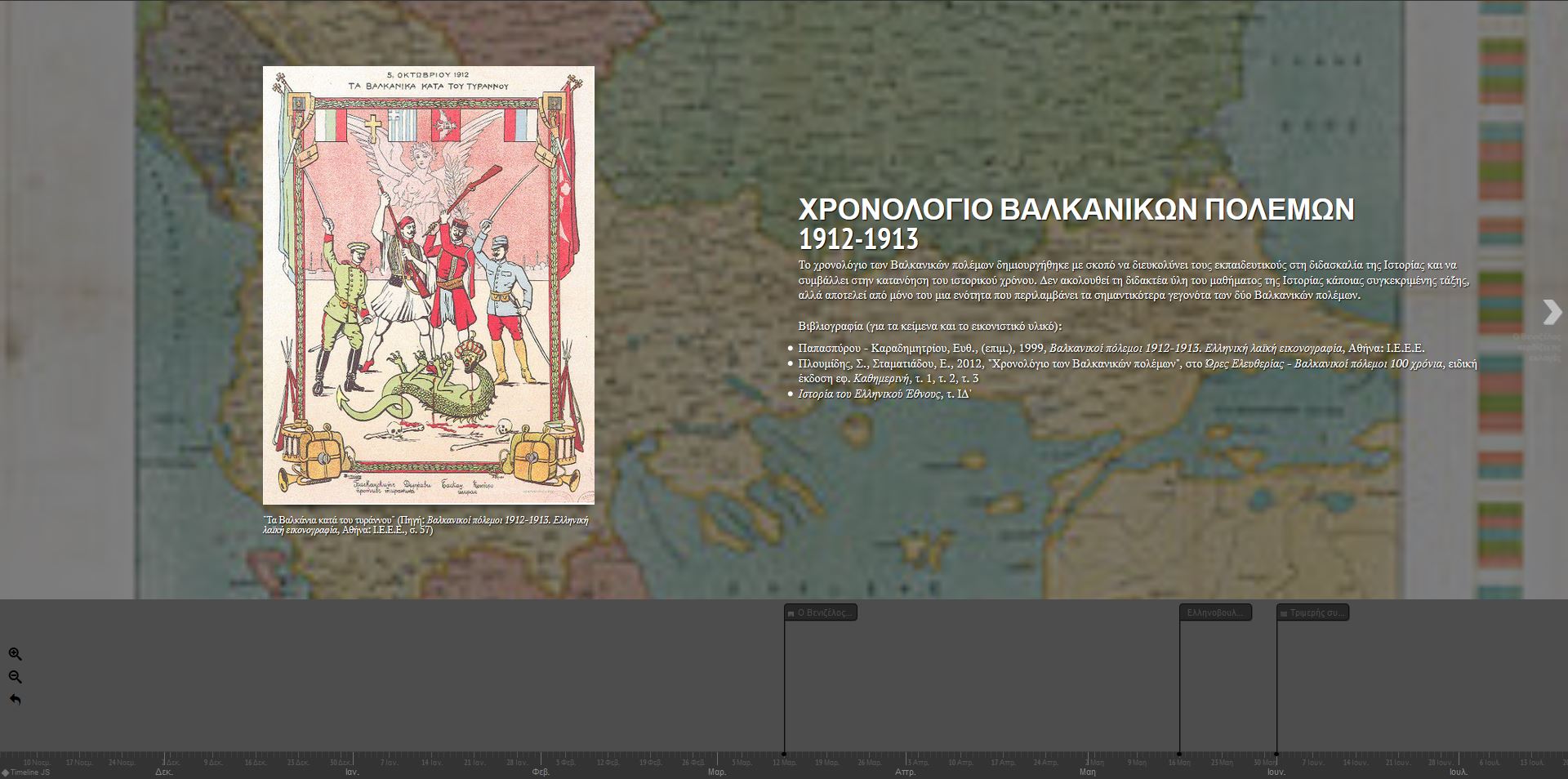Click the Balkan poster image thumbnail
Image resolution: width=1568 pixels, height=779 pixels.
pos(428,285)
